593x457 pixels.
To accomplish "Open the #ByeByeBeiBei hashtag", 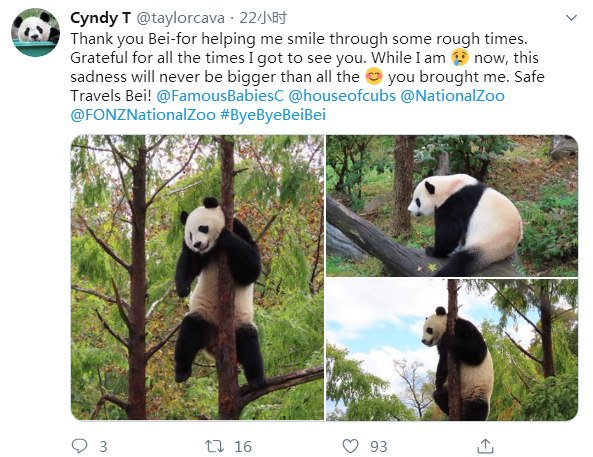I will point(273,115).
